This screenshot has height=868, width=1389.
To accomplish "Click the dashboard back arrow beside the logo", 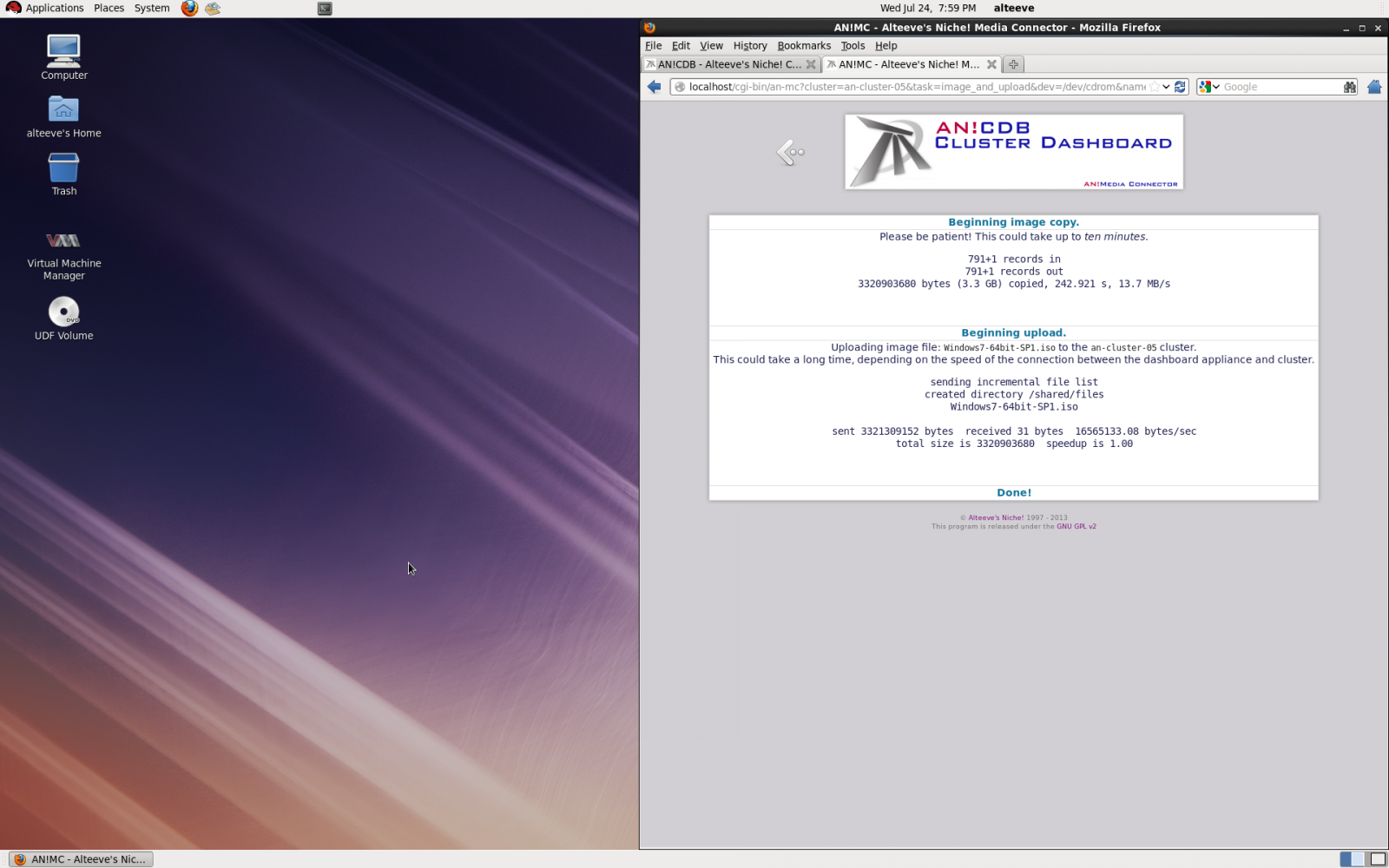I will coord(790,153).
